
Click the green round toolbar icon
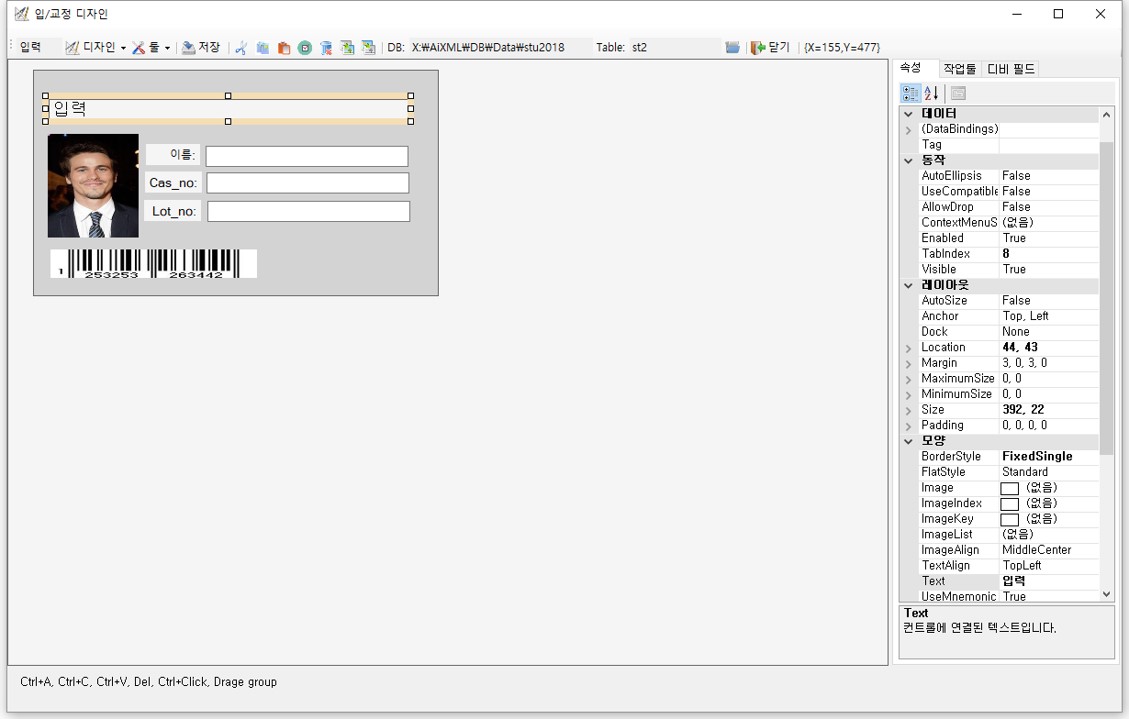[x=305, y=48]
